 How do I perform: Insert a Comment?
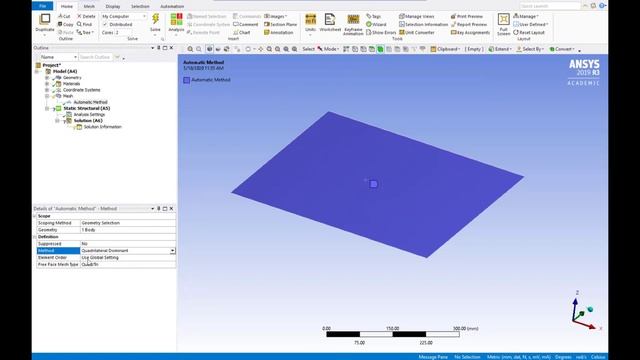245,24
